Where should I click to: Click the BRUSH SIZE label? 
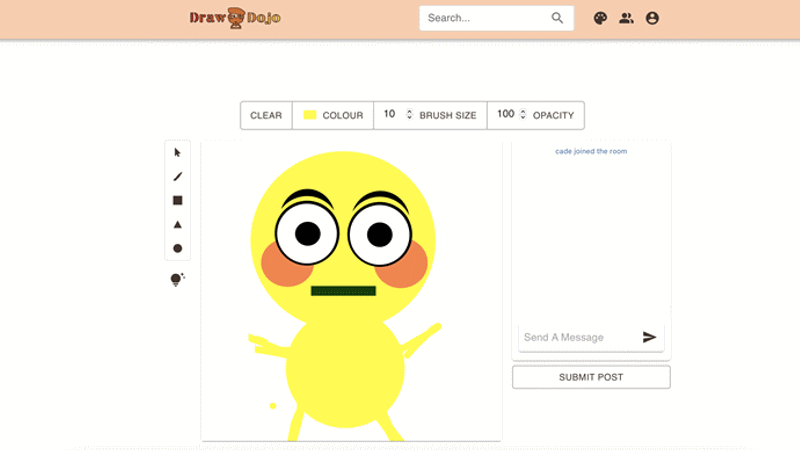[448, 115]
